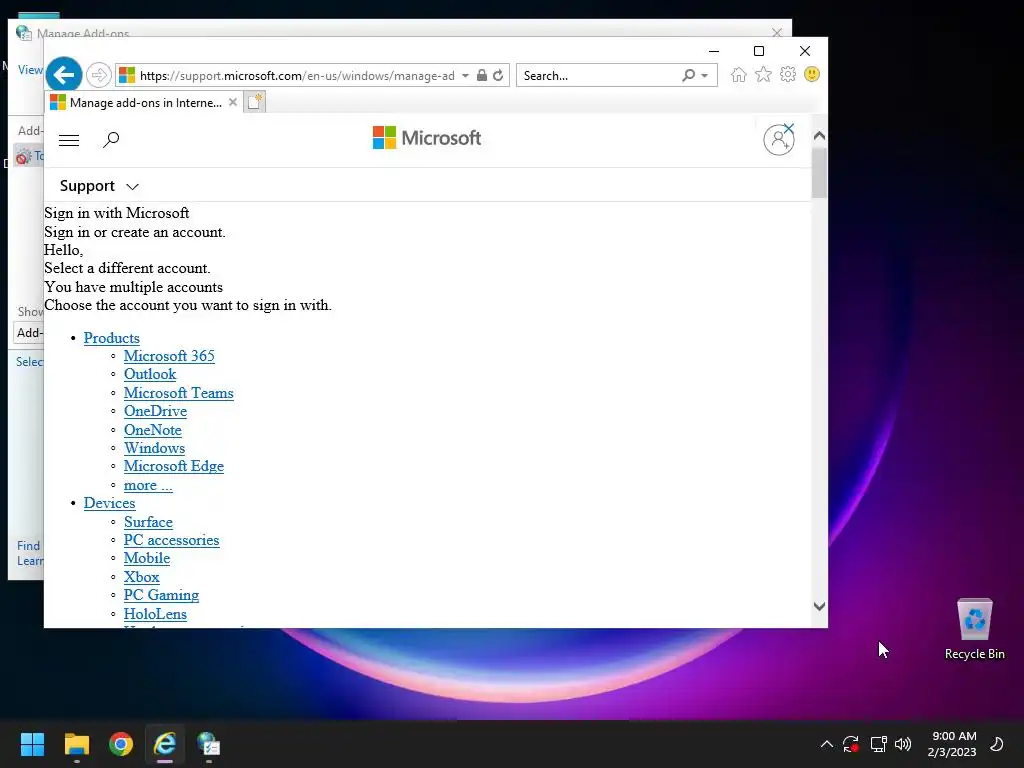The width and height of the screenshot is (1024, 768).
Task: Open network tray icon
Action: tap(878, 744)
